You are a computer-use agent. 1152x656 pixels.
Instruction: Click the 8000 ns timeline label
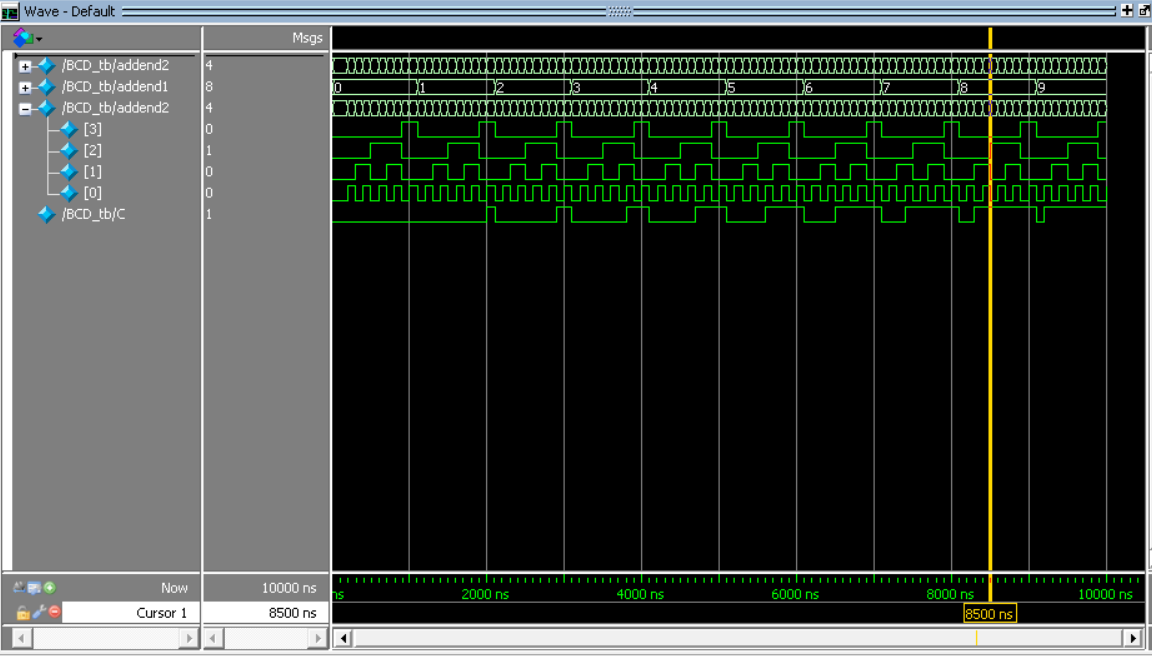tap(951, 594)
